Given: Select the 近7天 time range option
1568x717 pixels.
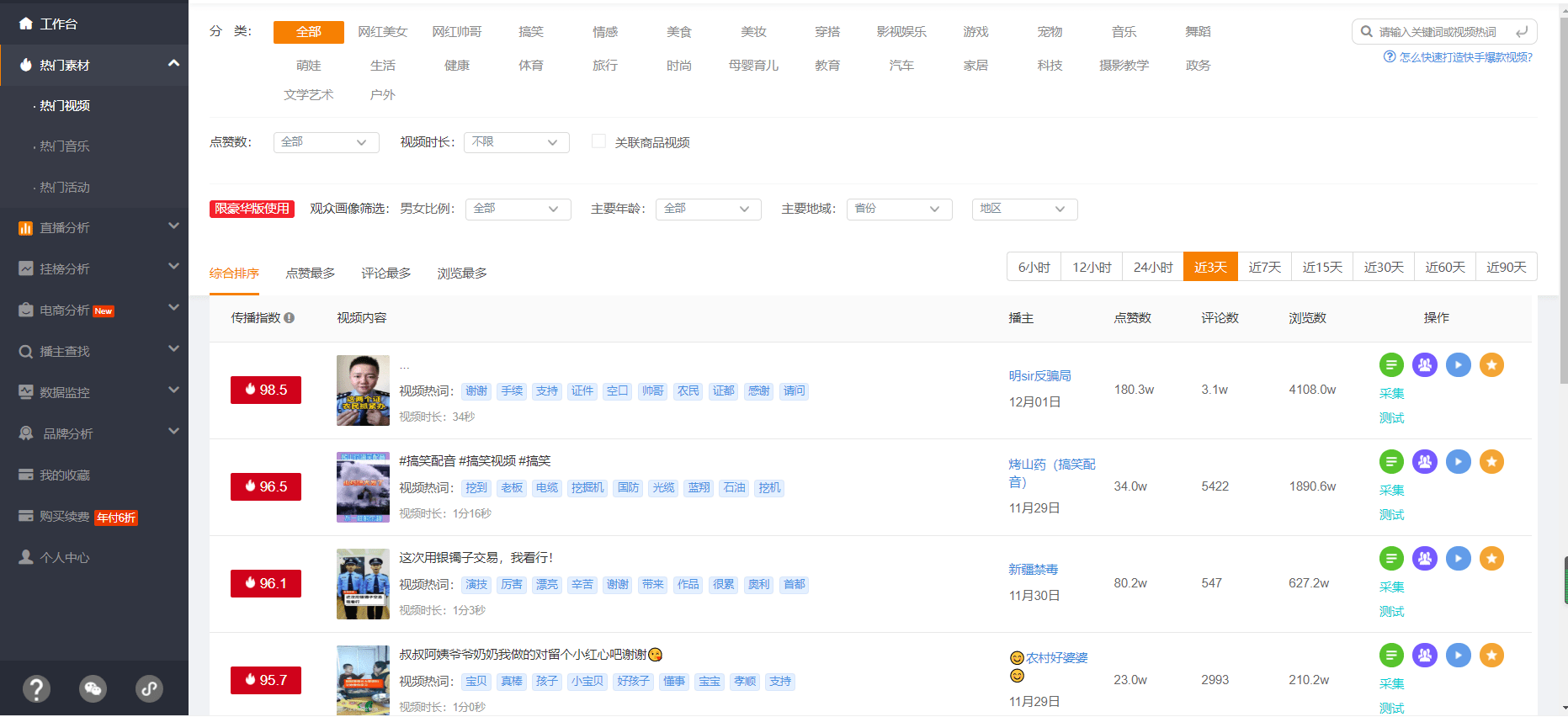Looking at the screenshot, I should (1264, 267).
